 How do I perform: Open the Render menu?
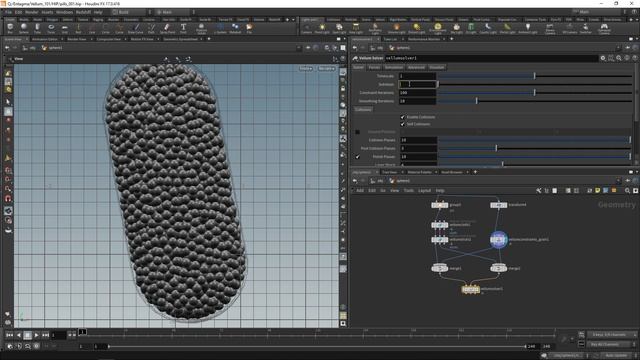coord(31,12)
